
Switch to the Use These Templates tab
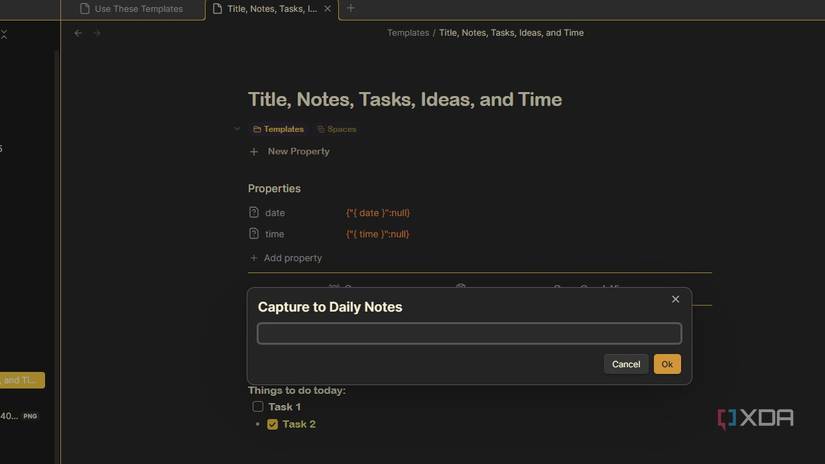tap(132, 9)
